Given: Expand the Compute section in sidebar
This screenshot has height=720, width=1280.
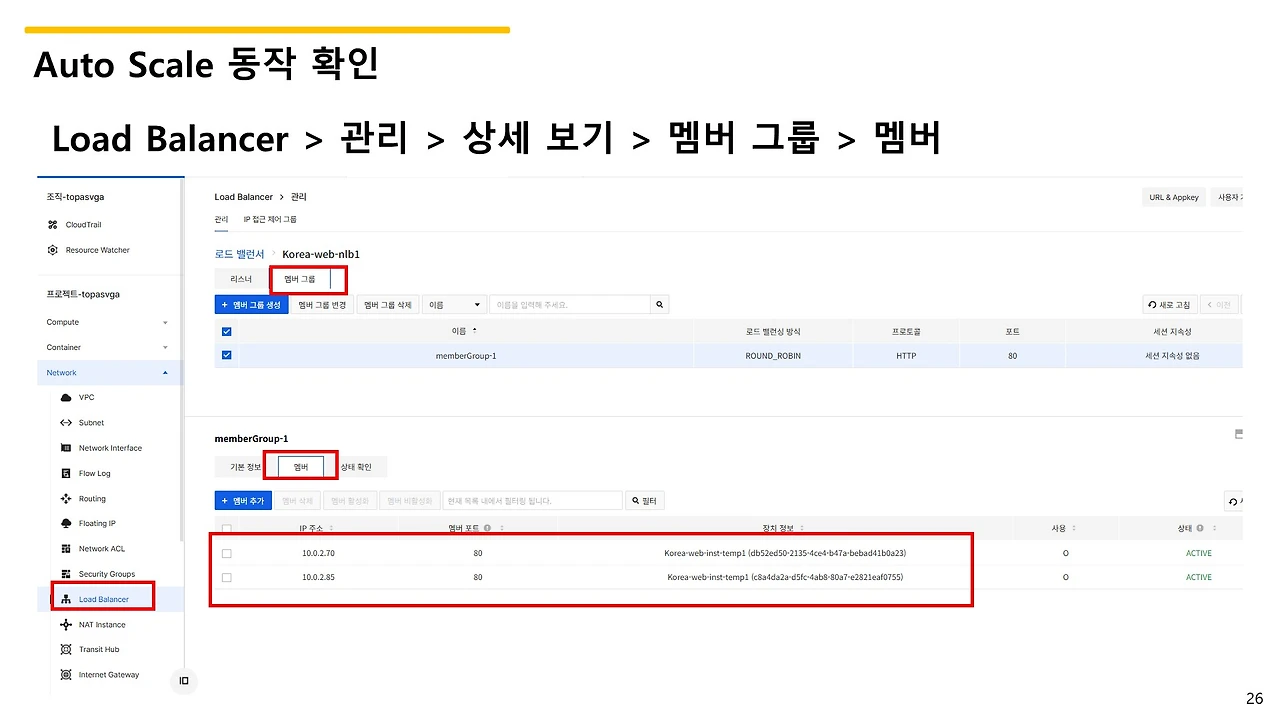Looking at the screenshot, I should tap(110, 322).
